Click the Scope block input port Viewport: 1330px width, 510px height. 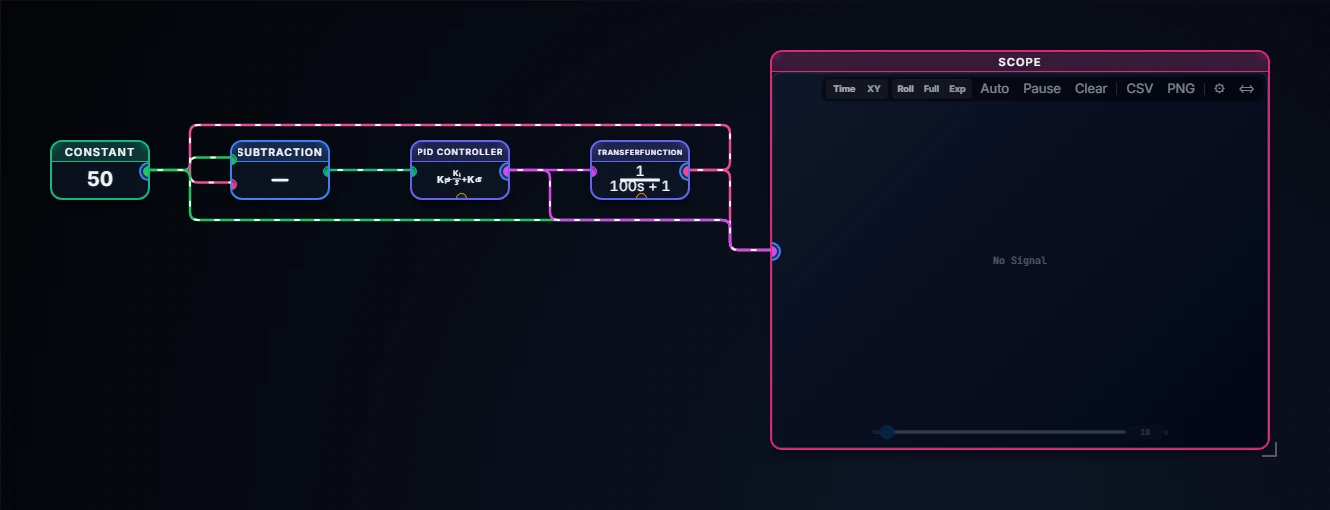click(774, 251)
